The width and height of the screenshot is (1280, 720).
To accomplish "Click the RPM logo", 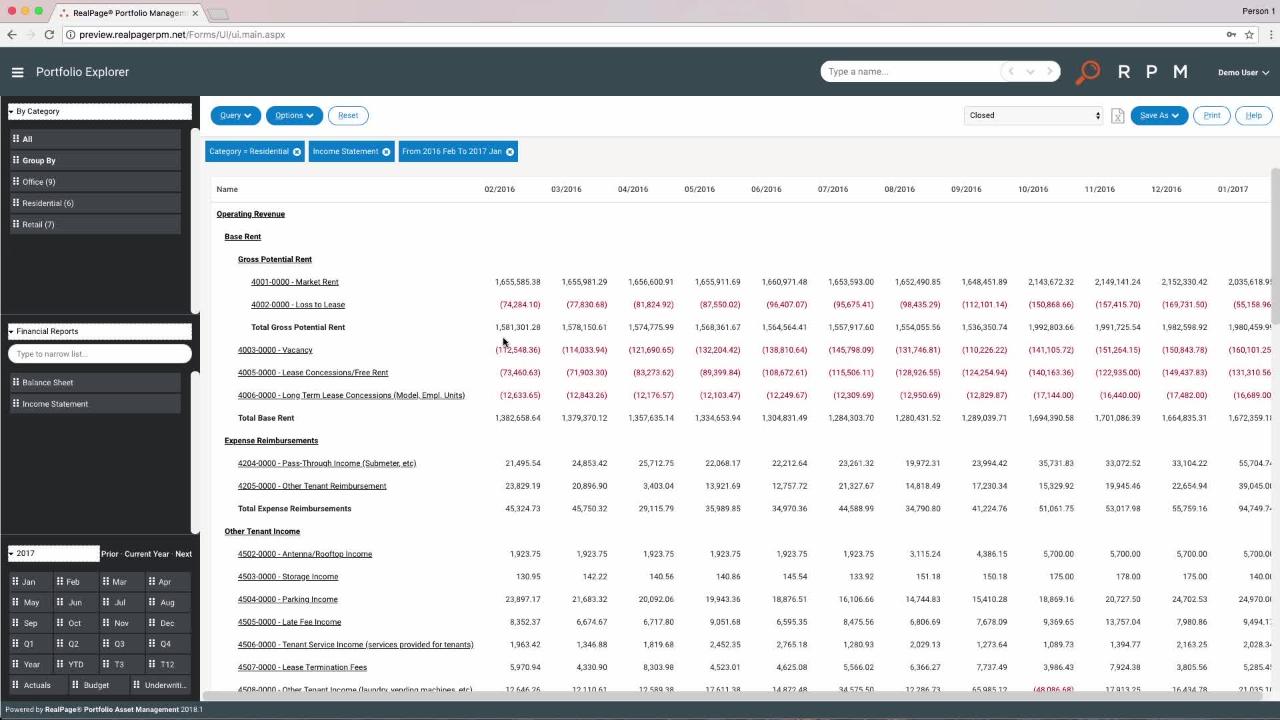I will pyautogui.click(x=1152, y=72).
